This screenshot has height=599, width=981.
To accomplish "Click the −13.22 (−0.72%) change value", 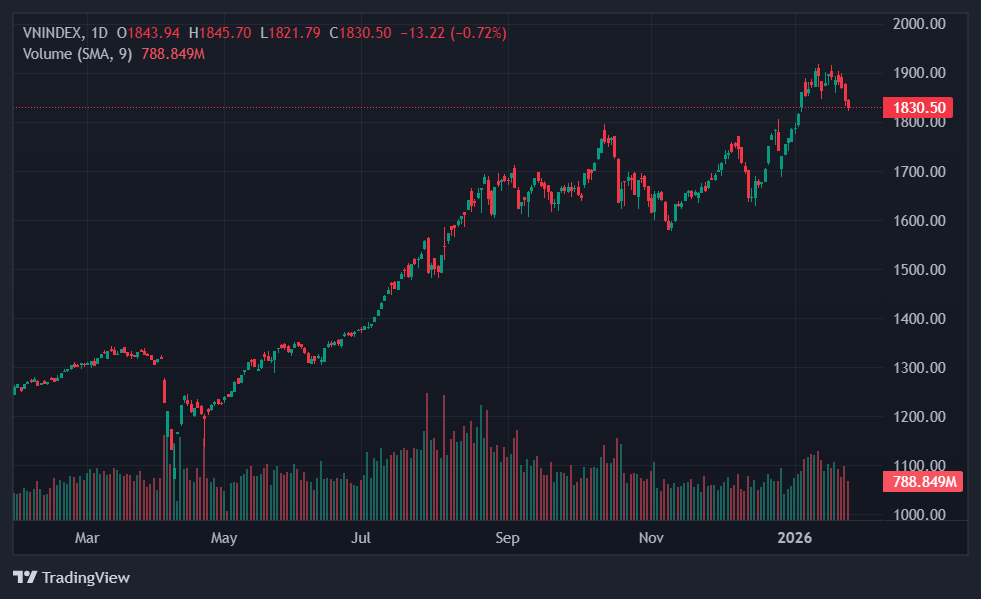I will pyautogui.click(x=453, y=33).
